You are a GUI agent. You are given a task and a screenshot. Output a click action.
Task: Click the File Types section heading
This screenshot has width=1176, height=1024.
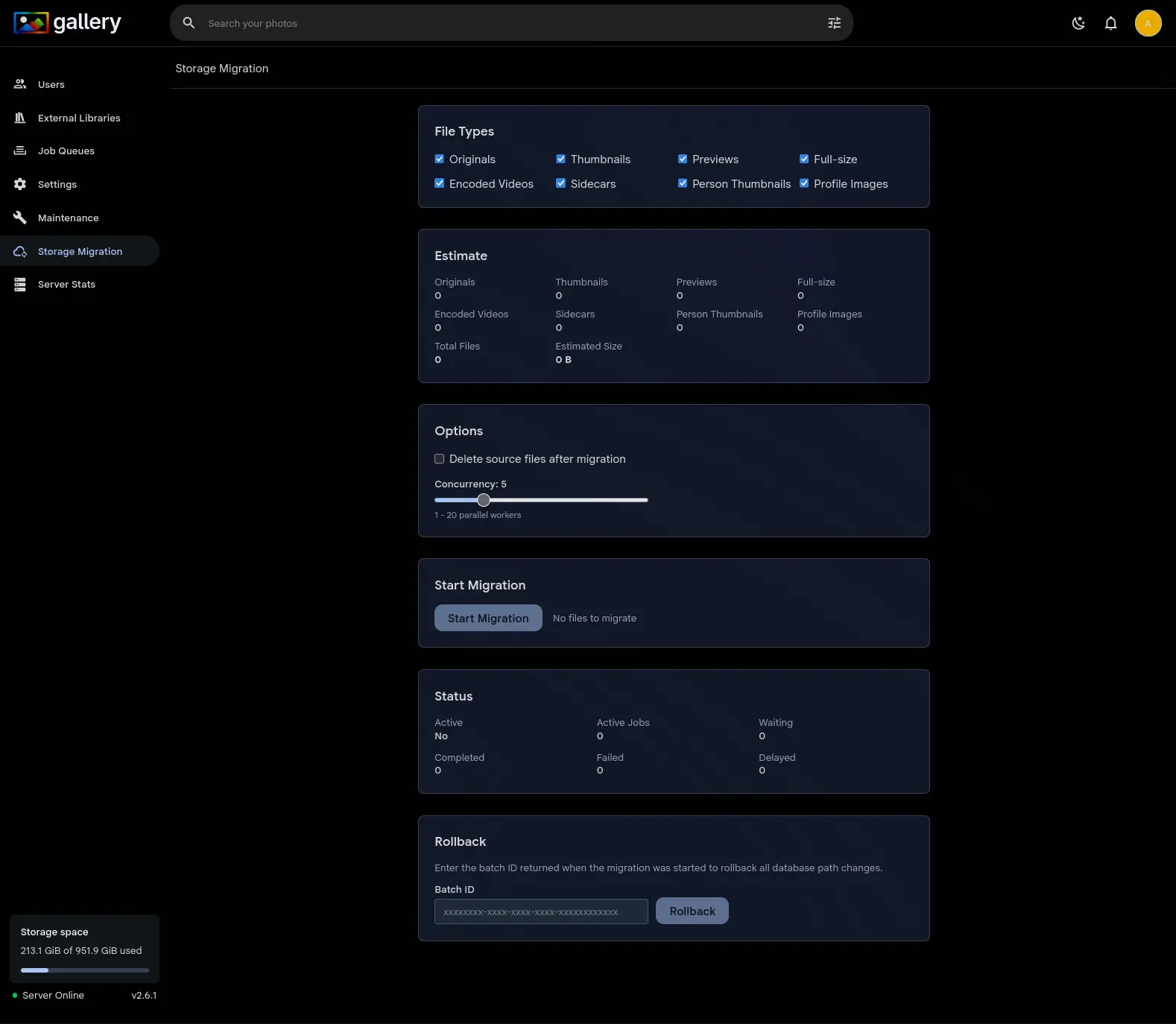click(464, 131)
